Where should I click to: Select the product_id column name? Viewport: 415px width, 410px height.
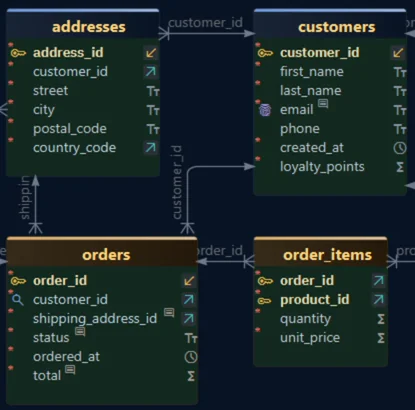coord(314,300)
